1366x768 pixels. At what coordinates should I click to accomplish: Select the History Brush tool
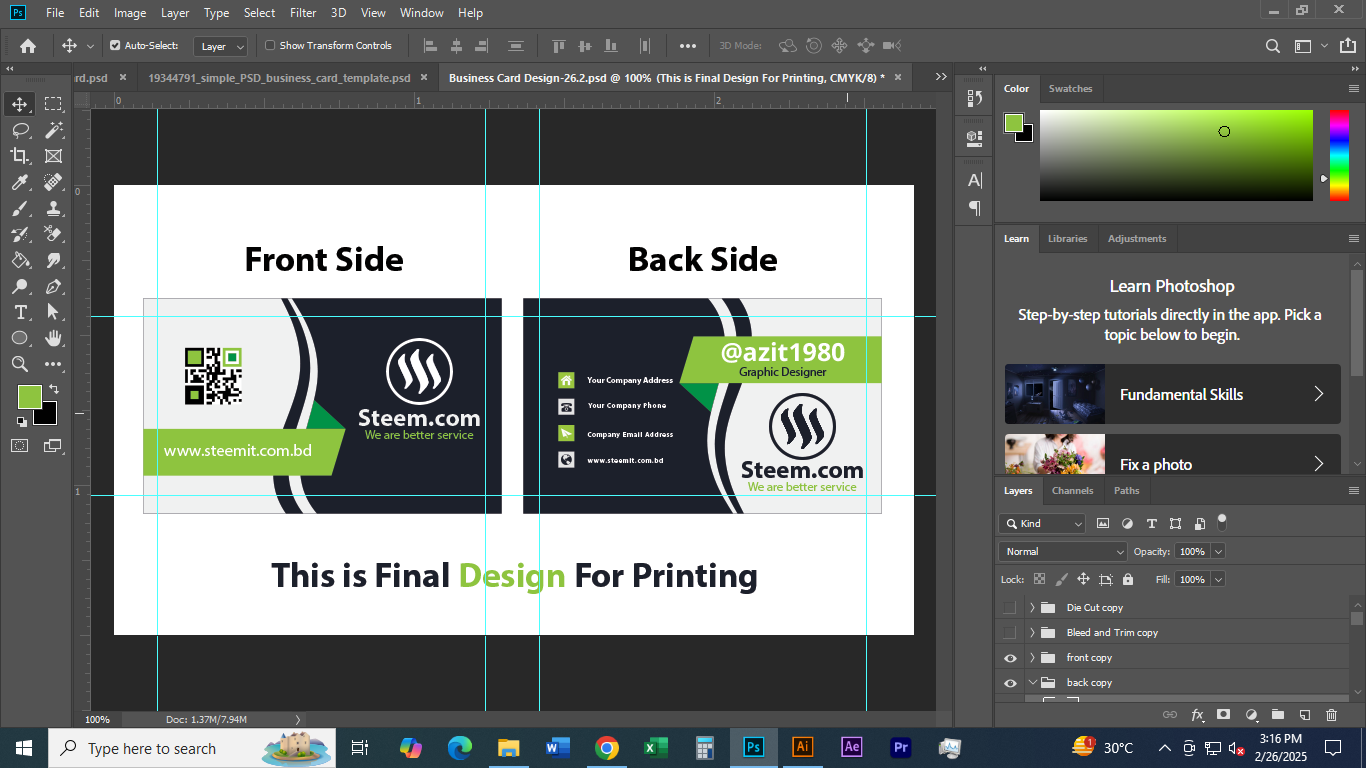tap(20, 235)
